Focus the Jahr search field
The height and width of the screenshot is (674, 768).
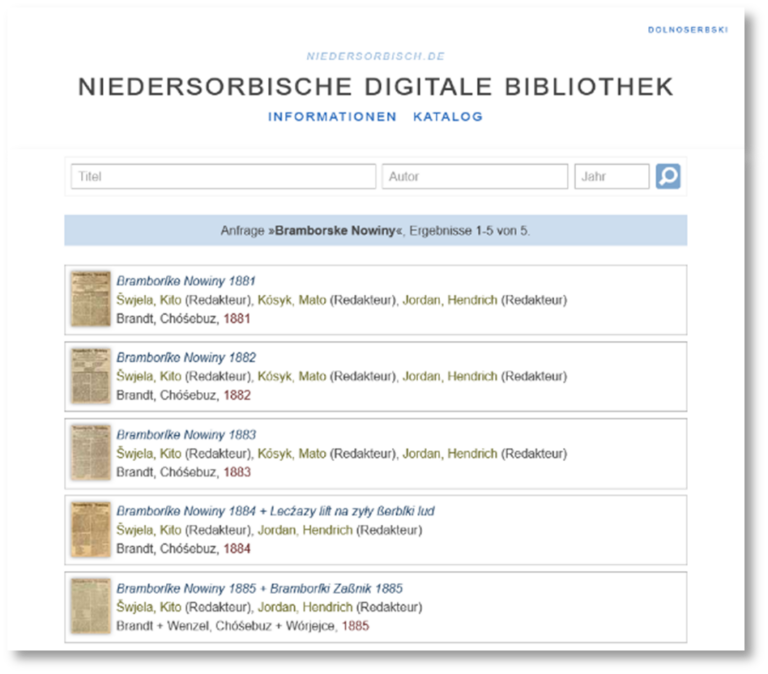pyautogui.click(x=611, y=177)
